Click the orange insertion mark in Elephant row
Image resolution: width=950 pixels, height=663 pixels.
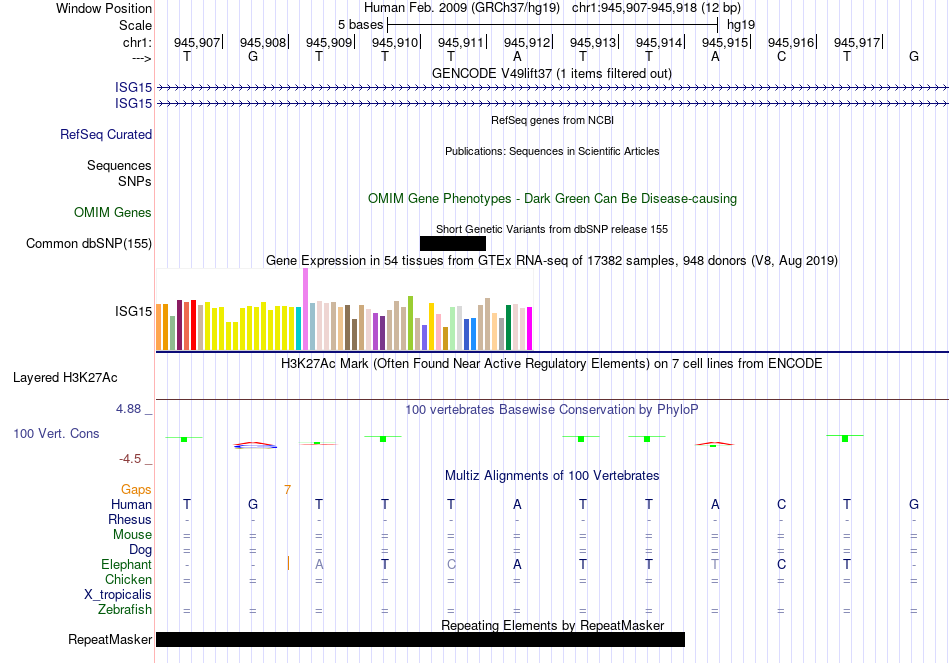(x=288, y=564)
